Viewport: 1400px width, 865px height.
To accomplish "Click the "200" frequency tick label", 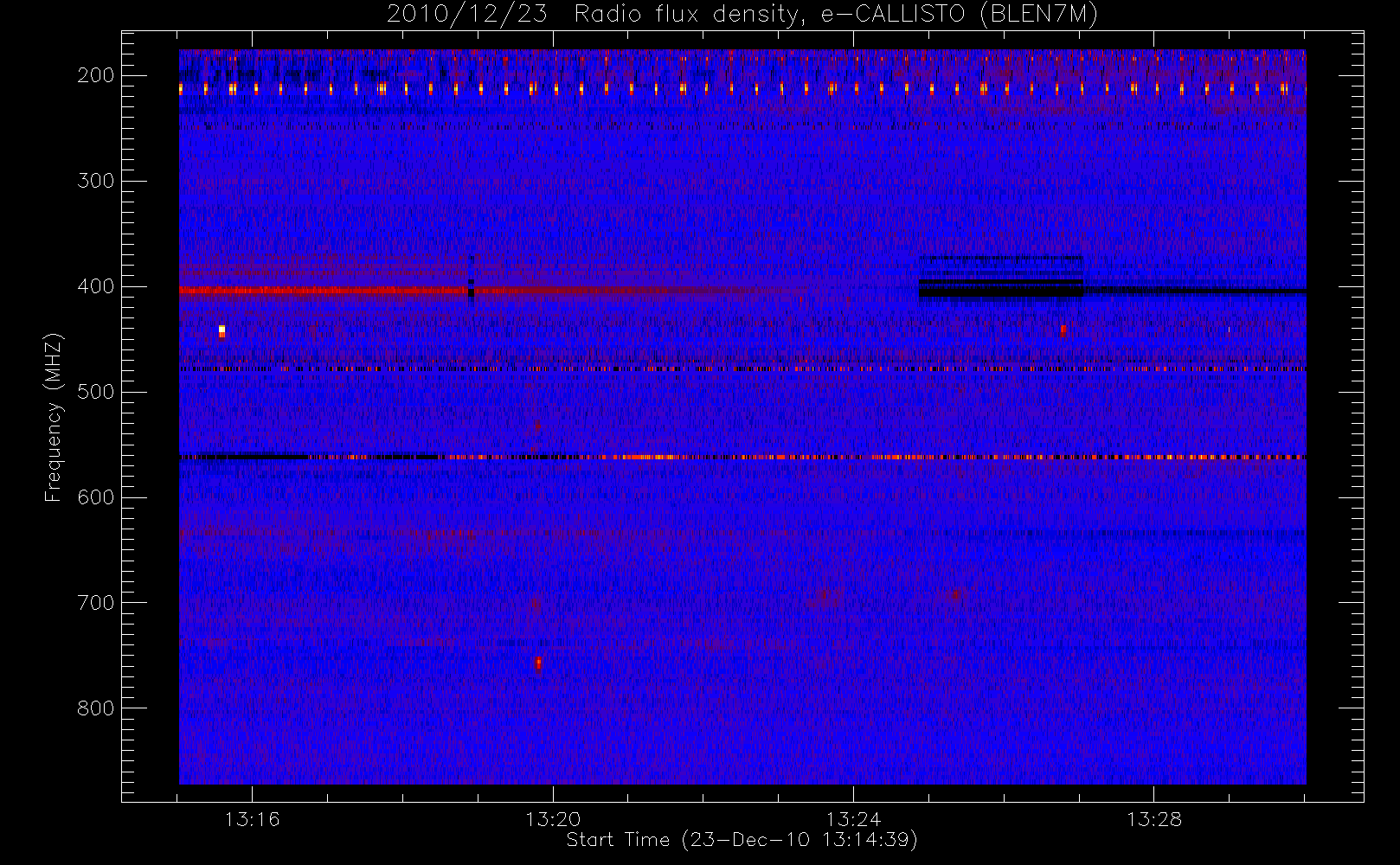I will (96, 75).
